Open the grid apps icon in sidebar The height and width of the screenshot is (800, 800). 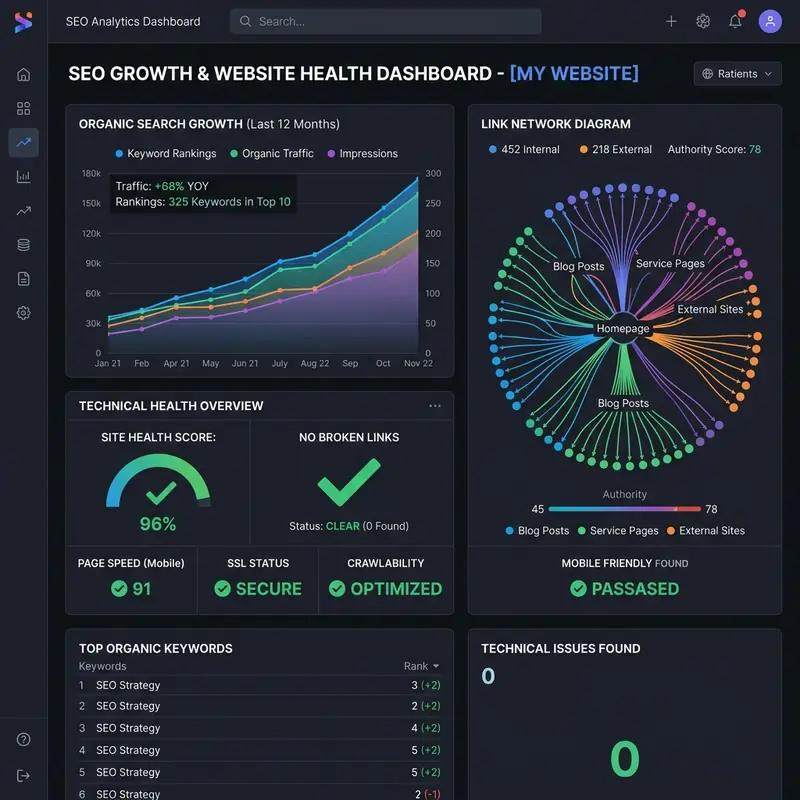tap(23, 108)
